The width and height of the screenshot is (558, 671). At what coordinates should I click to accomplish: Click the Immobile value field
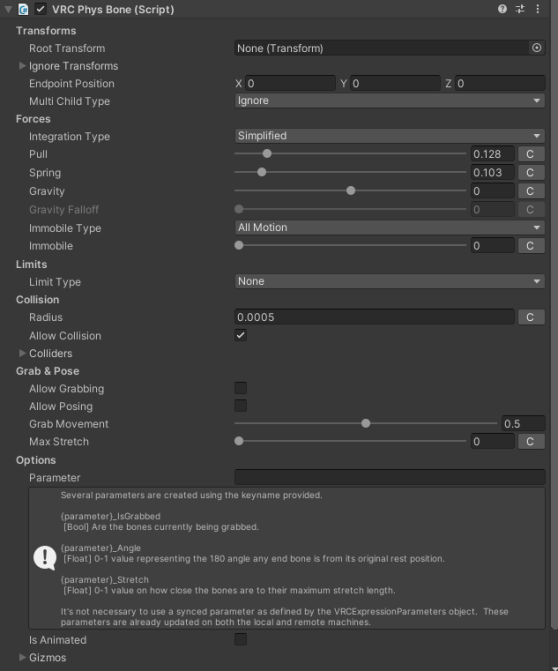(x=493, y=246)
